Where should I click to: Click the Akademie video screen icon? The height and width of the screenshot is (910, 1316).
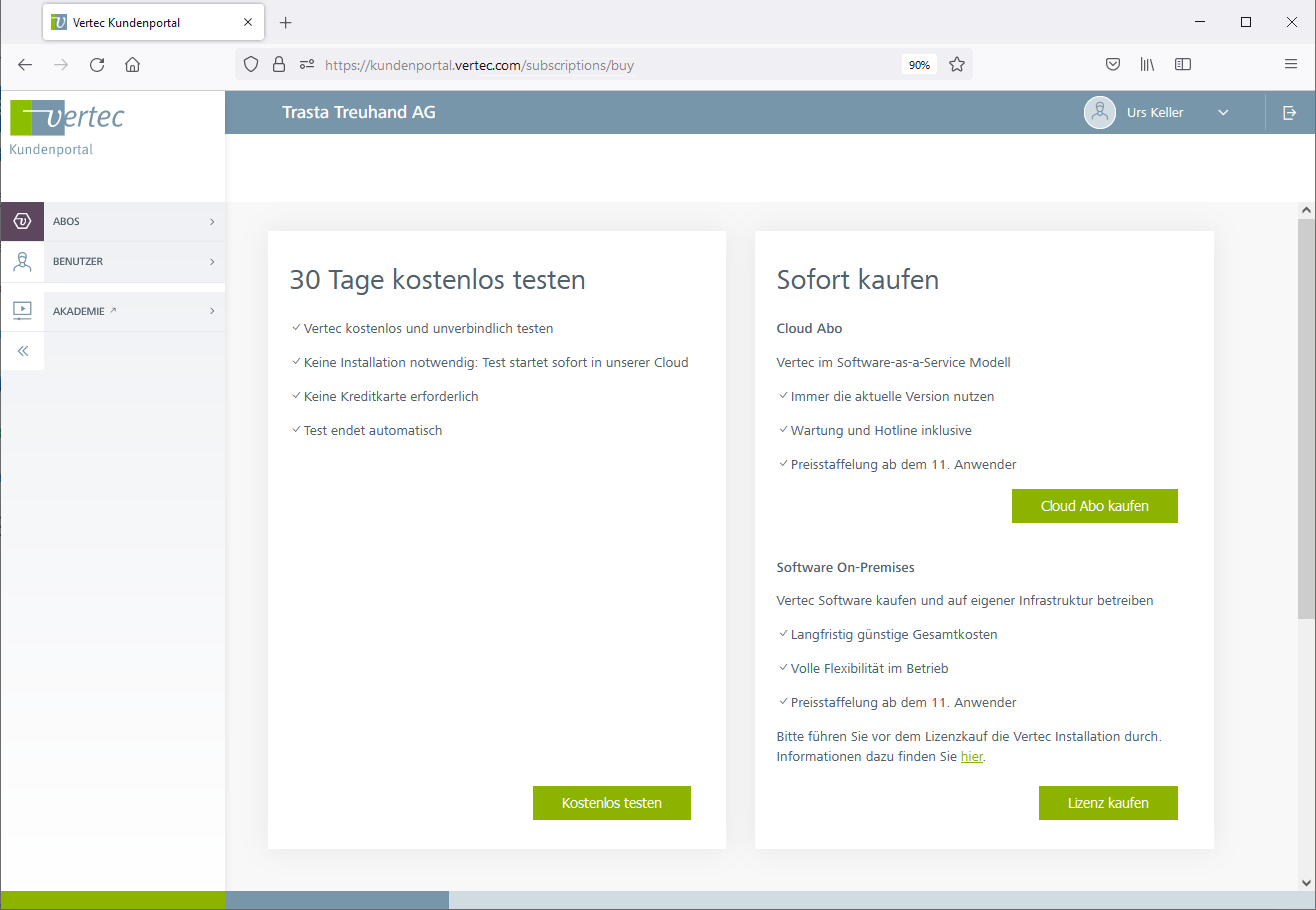tap(22, 311)
